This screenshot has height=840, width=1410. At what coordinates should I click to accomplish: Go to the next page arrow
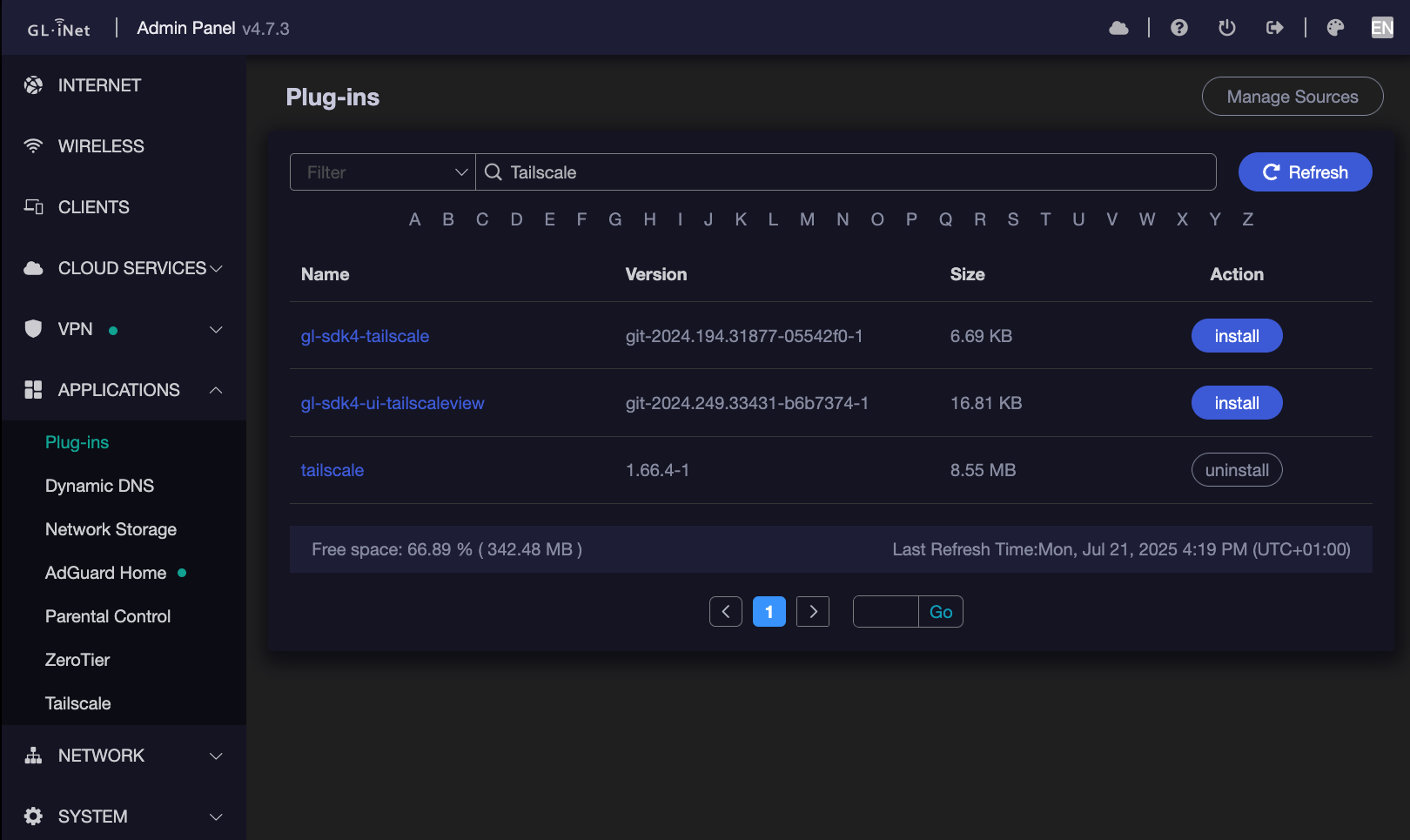coord(813,612)
